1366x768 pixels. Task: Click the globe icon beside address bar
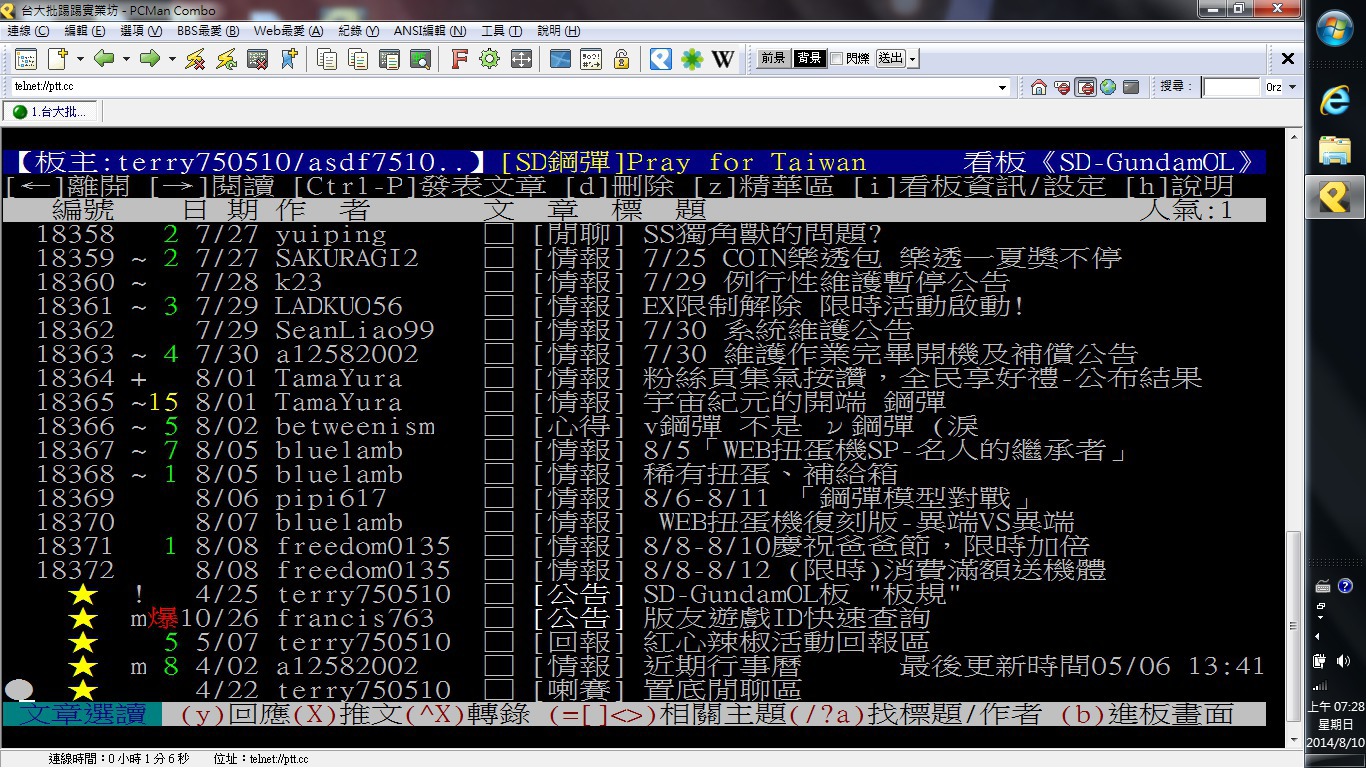[1108, 87]
